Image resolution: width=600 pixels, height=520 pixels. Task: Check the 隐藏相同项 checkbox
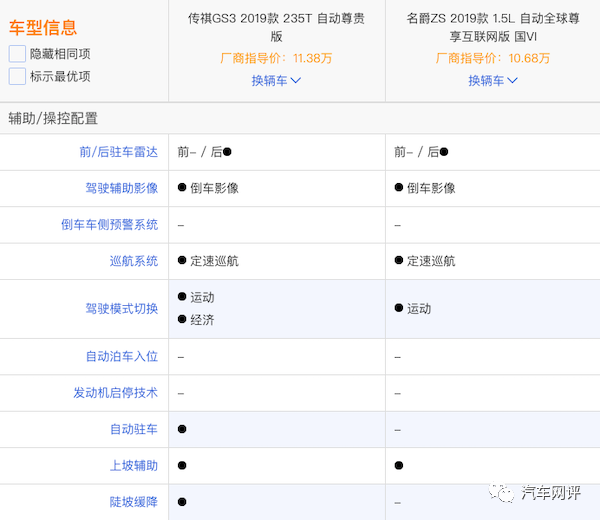click(17, 54)
